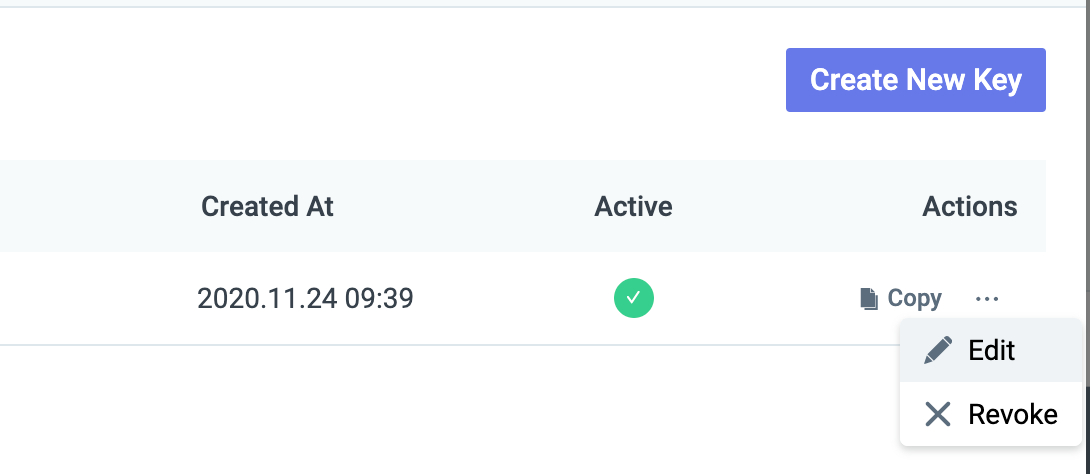Click the white tick inside the green circle
The width and height of the screenshot is (1090, 474).
pyautogui.click(x=633, y=298)
